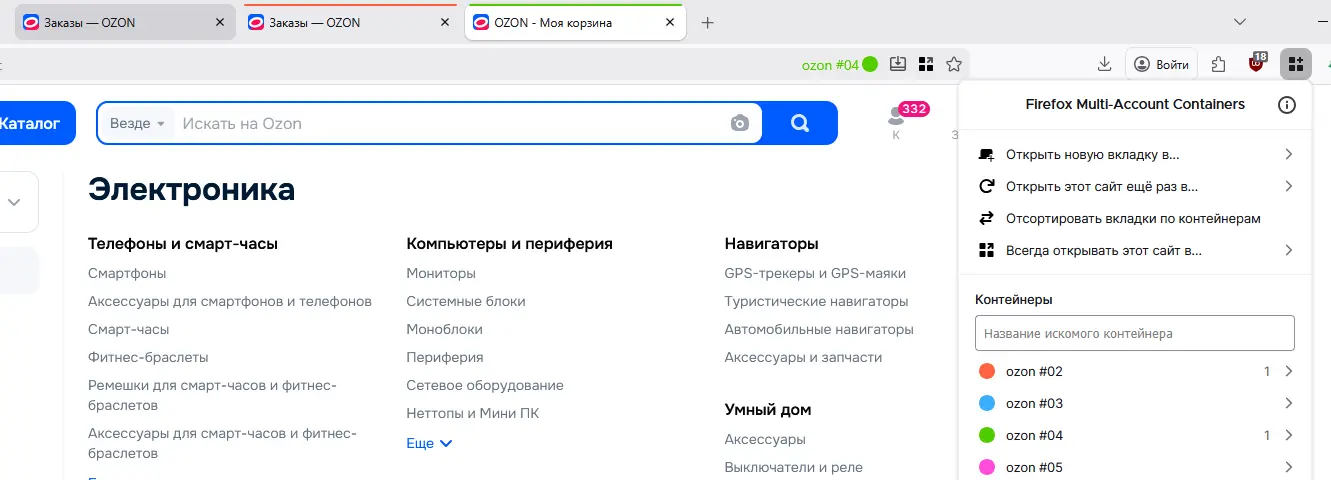Image resolution: width=1331 pixels, height=480 pixels.
Task: Open the Периферия link
Action: click(x=445, y=357)
